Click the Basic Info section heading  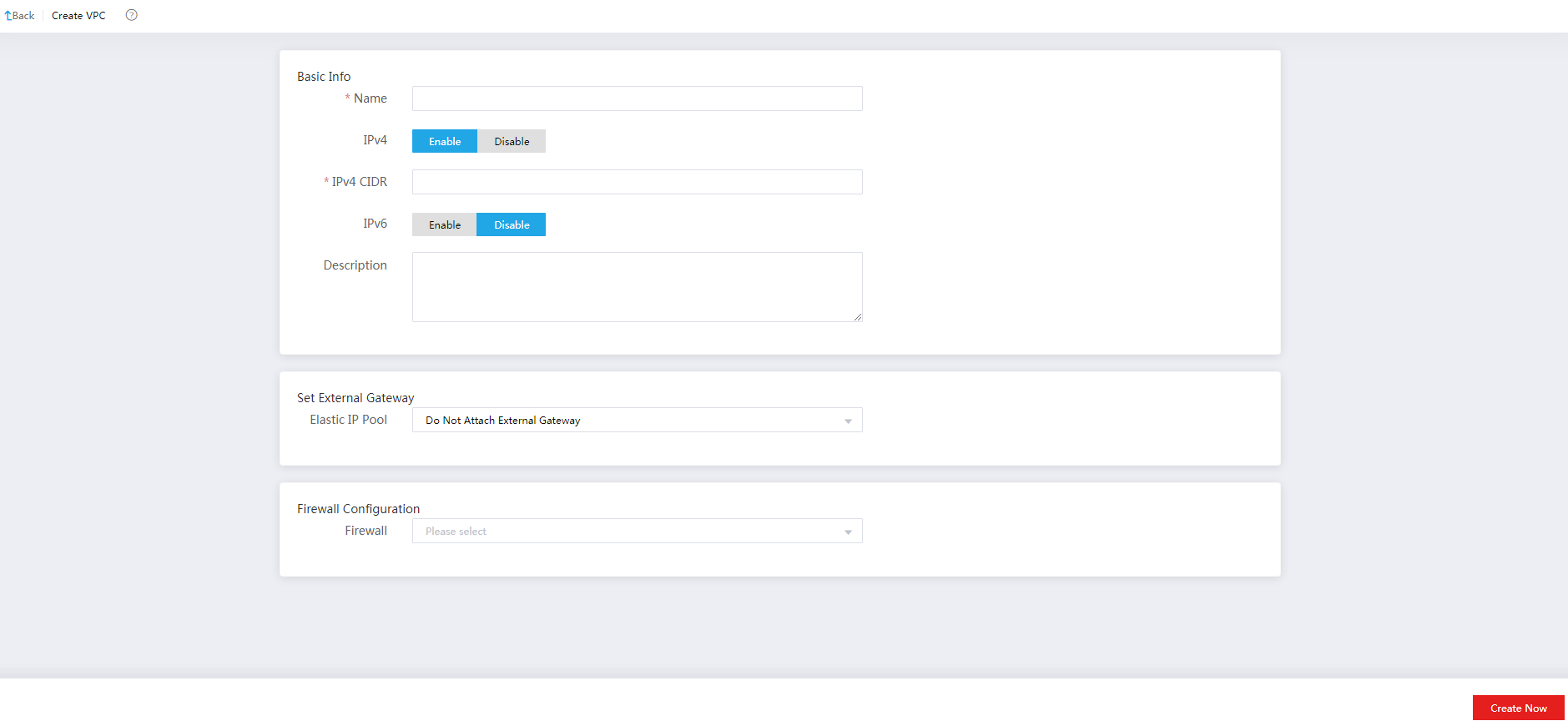(324, 77)
